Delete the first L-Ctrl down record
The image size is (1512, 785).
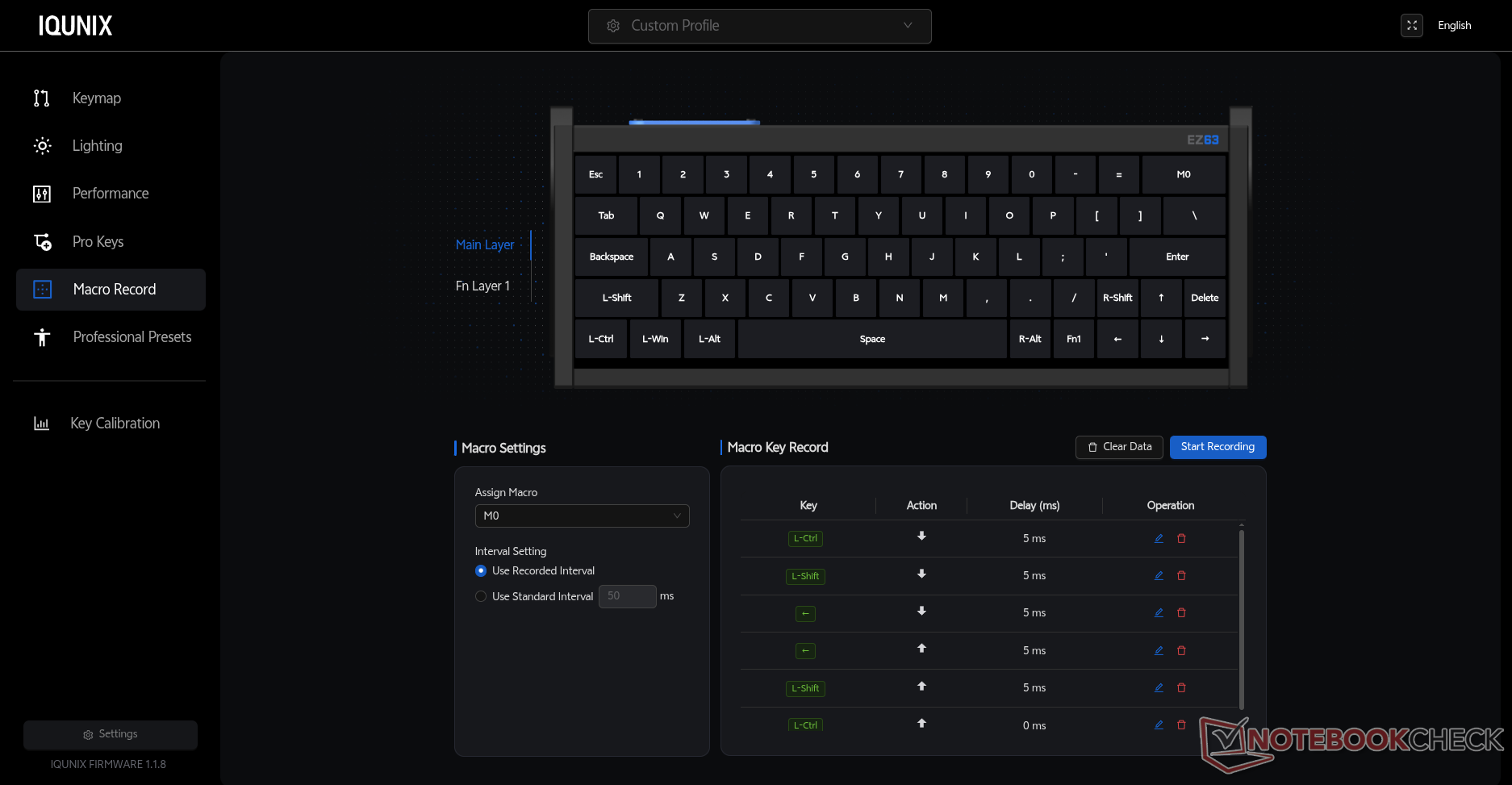(1181, 538)
